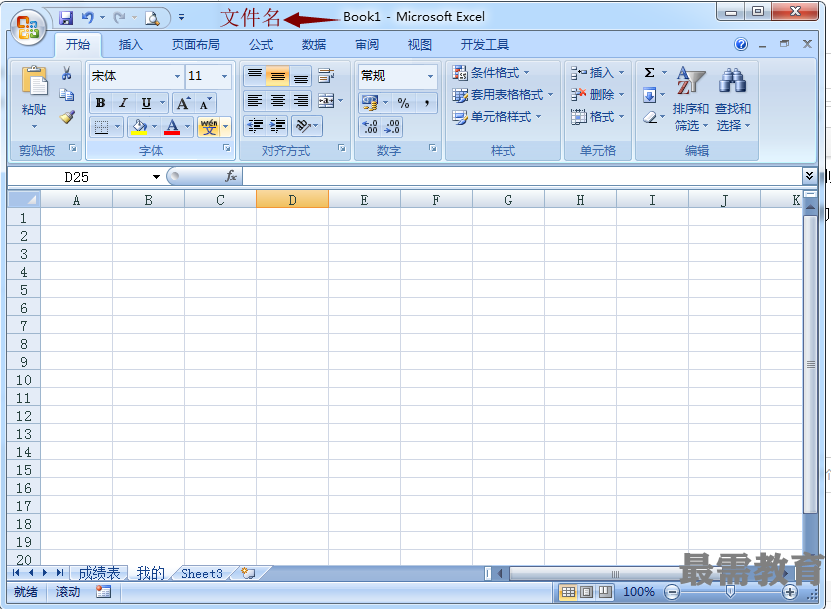
Task: Increase indent icon
Action: [277, 126]
